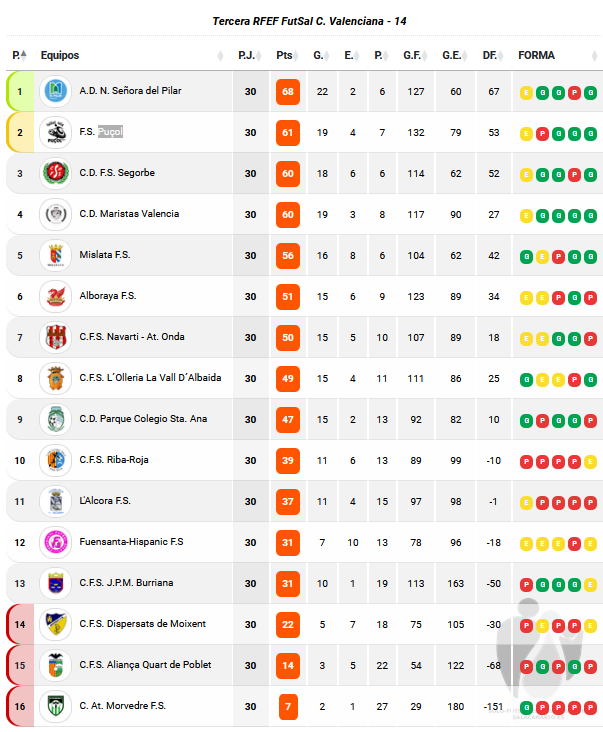The width and height of the screenshot is (603, 732).
Task: Sort table by Pts column
Action: coord(284,55)
